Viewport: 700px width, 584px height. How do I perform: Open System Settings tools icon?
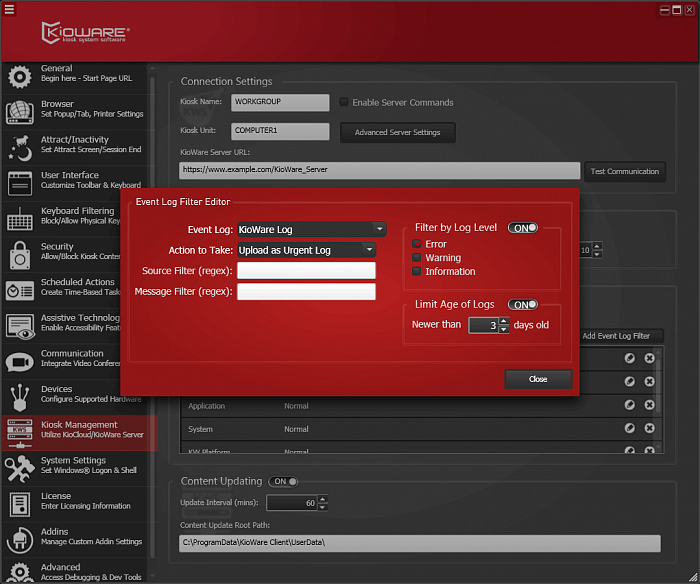(x=19, y=469)
